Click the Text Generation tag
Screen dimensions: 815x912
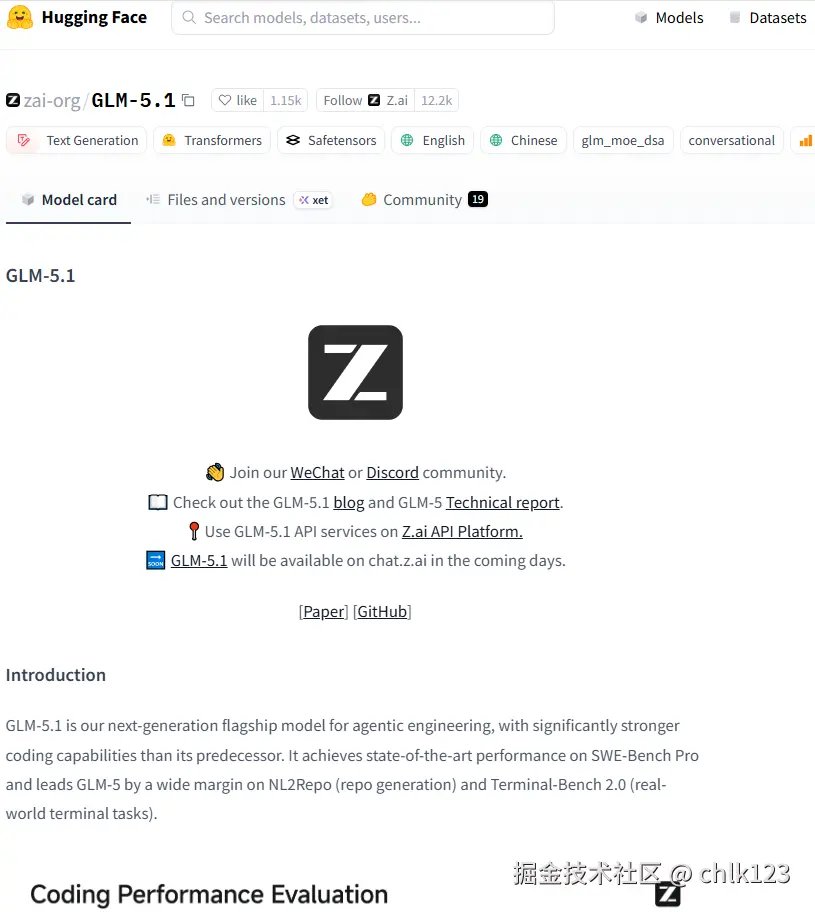pos(78,140)
